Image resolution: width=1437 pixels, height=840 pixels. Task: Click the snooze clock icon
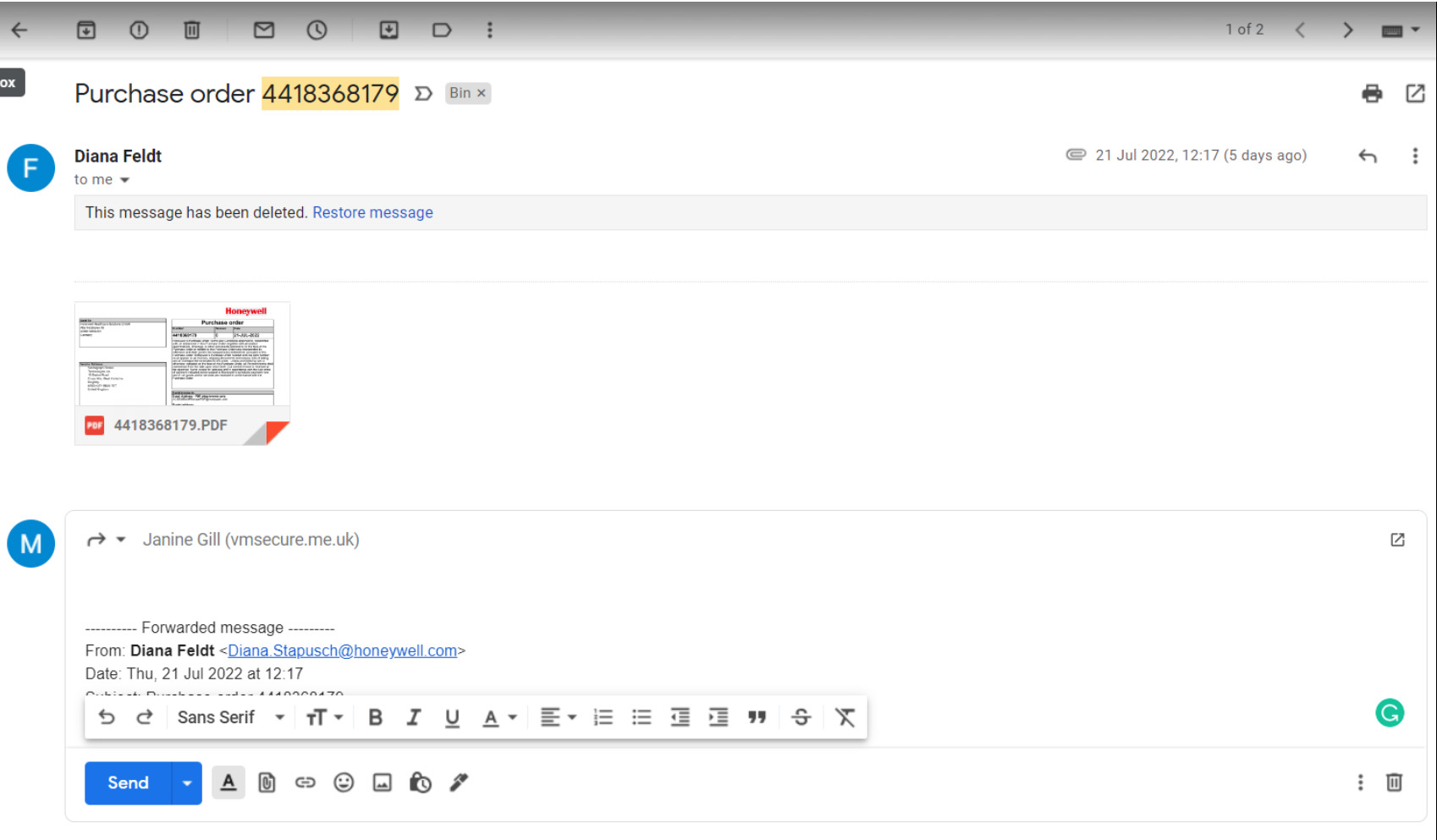[317, 30]
